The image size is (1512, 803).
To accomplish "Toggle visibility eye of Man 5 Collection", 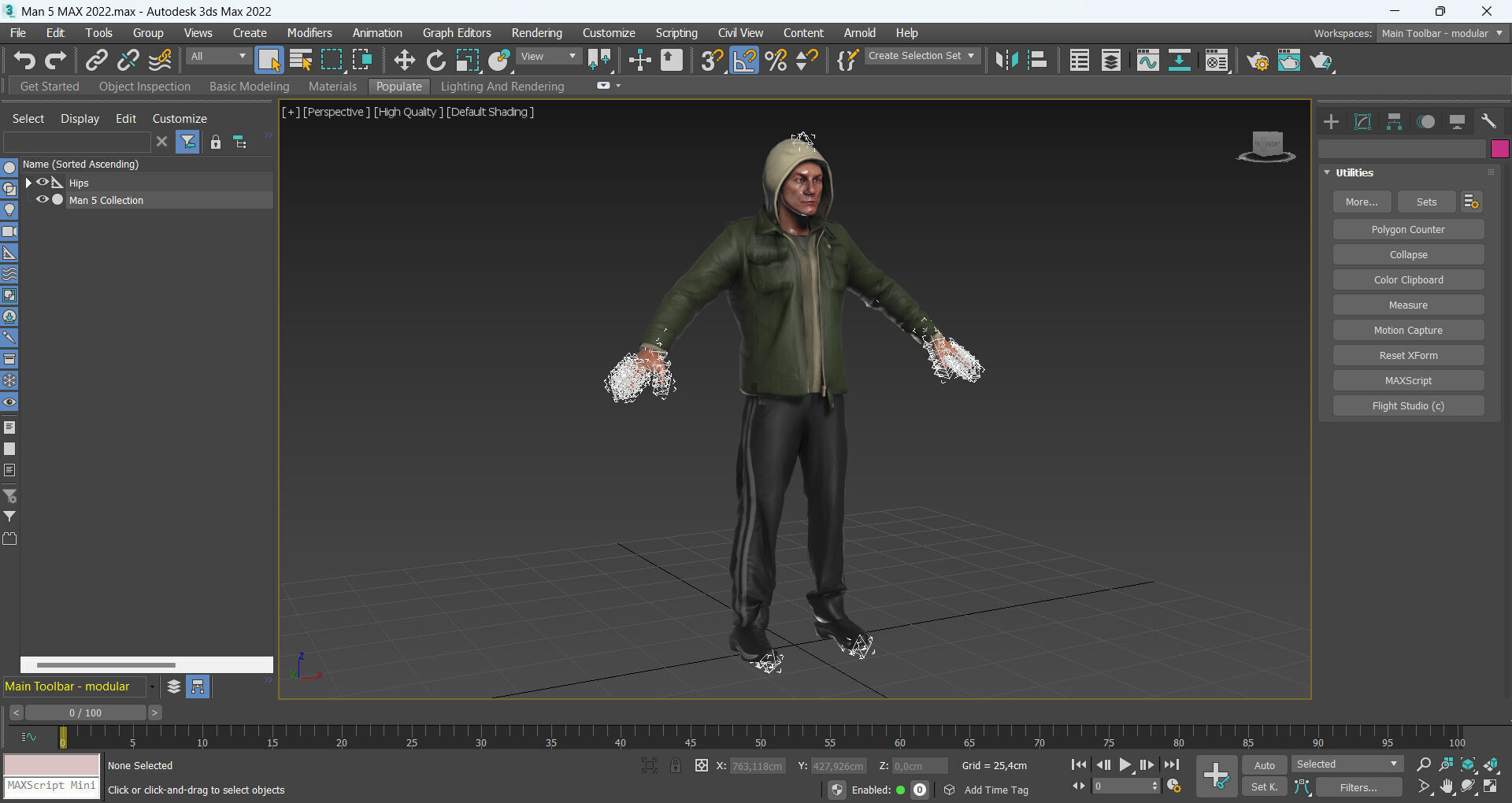I will [43, 200].
